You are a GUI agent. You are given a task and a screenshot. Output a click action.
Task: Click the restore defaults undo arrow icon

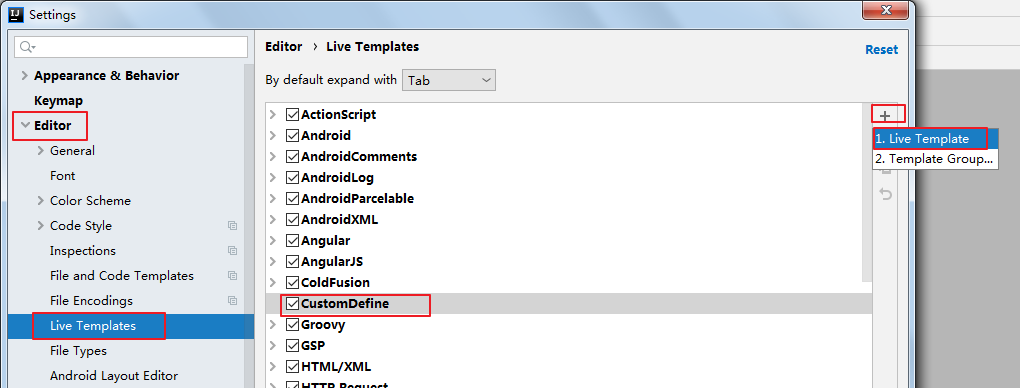coord(885,194)
